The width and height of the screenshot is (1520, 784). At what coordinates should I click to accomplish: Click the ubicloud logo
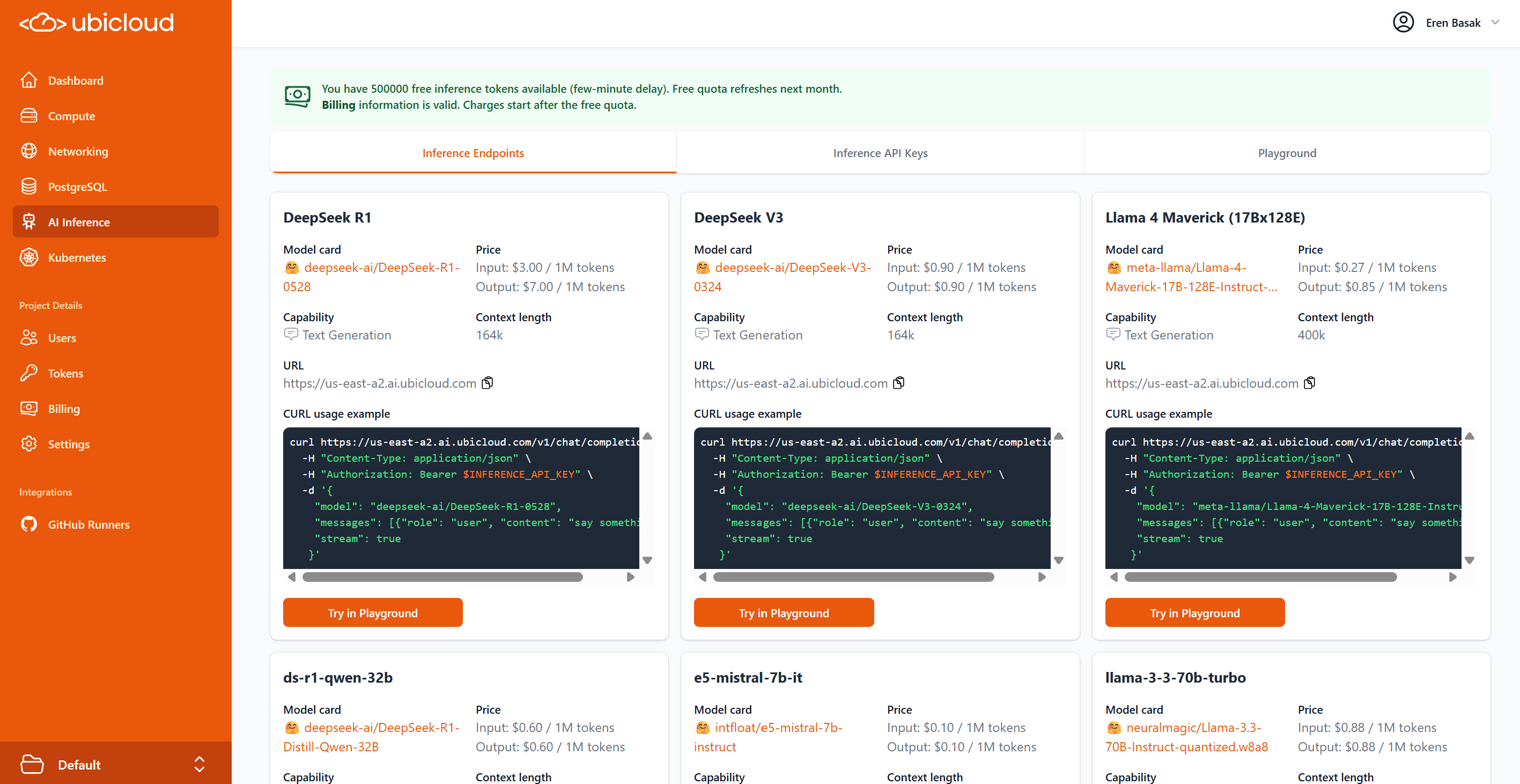[97, 23]
